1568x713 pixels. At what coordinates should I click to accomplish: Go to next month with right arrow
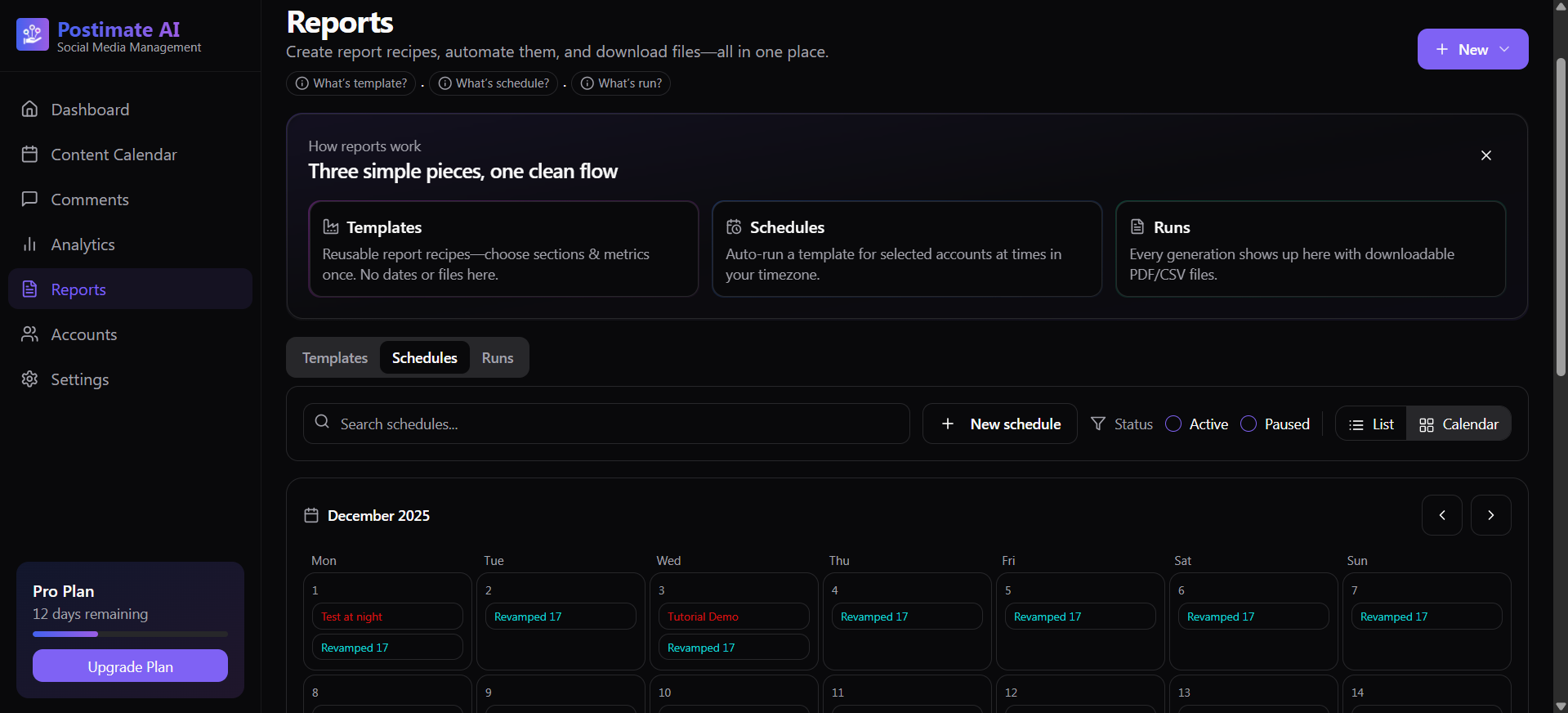(1491, 515)
